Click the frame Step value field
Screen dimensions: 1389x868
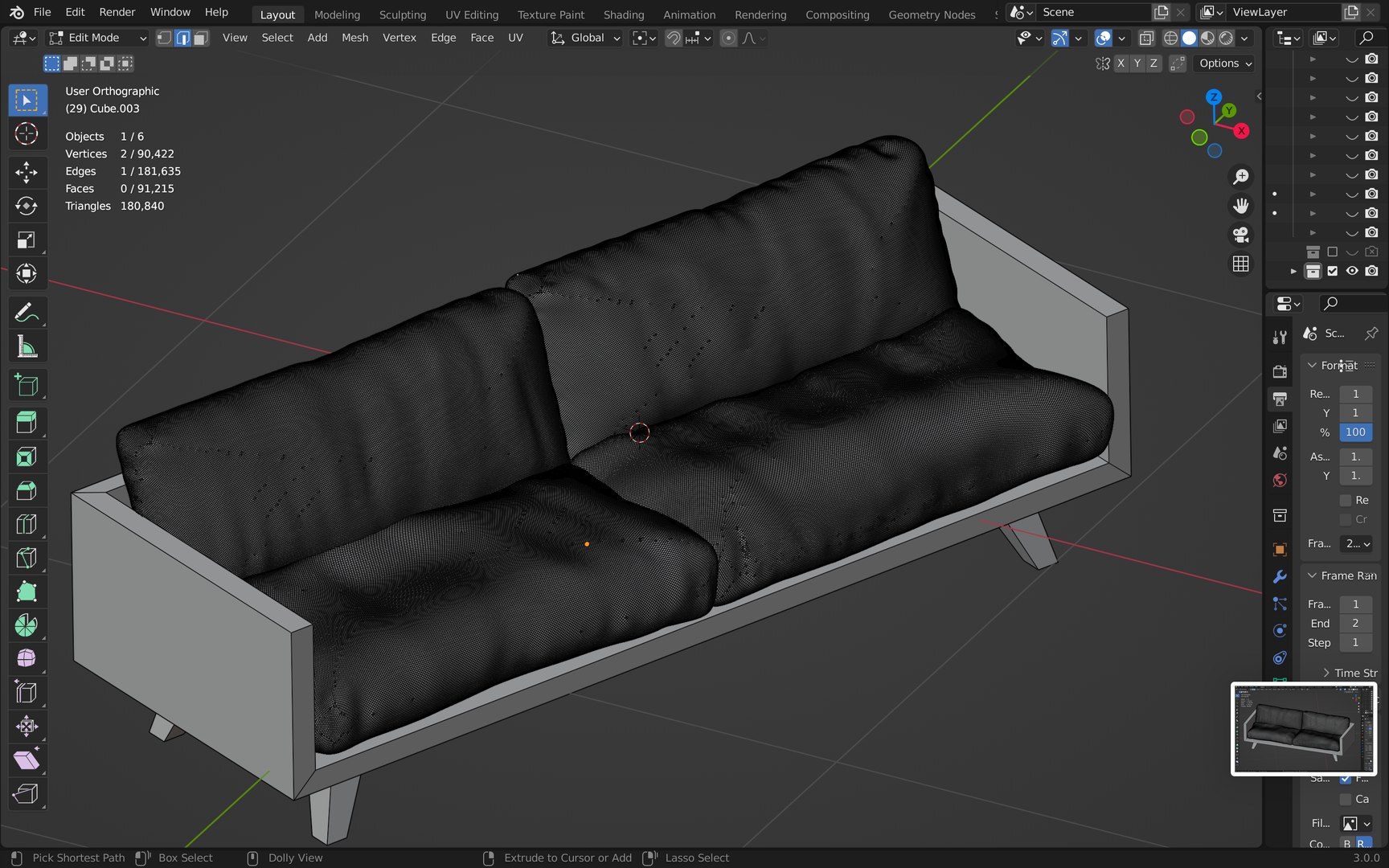point(1355,643)
